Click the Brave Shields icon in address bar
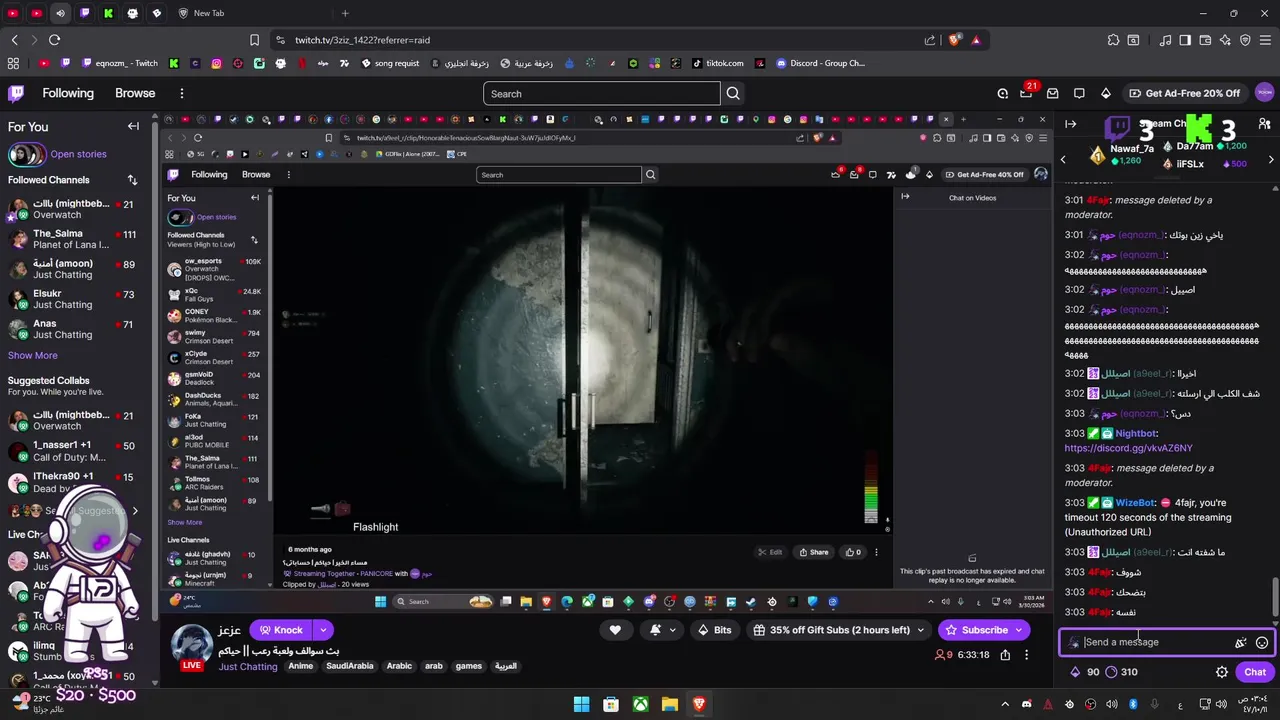Viewport: 1280px width, 720px height. point(954,40)
